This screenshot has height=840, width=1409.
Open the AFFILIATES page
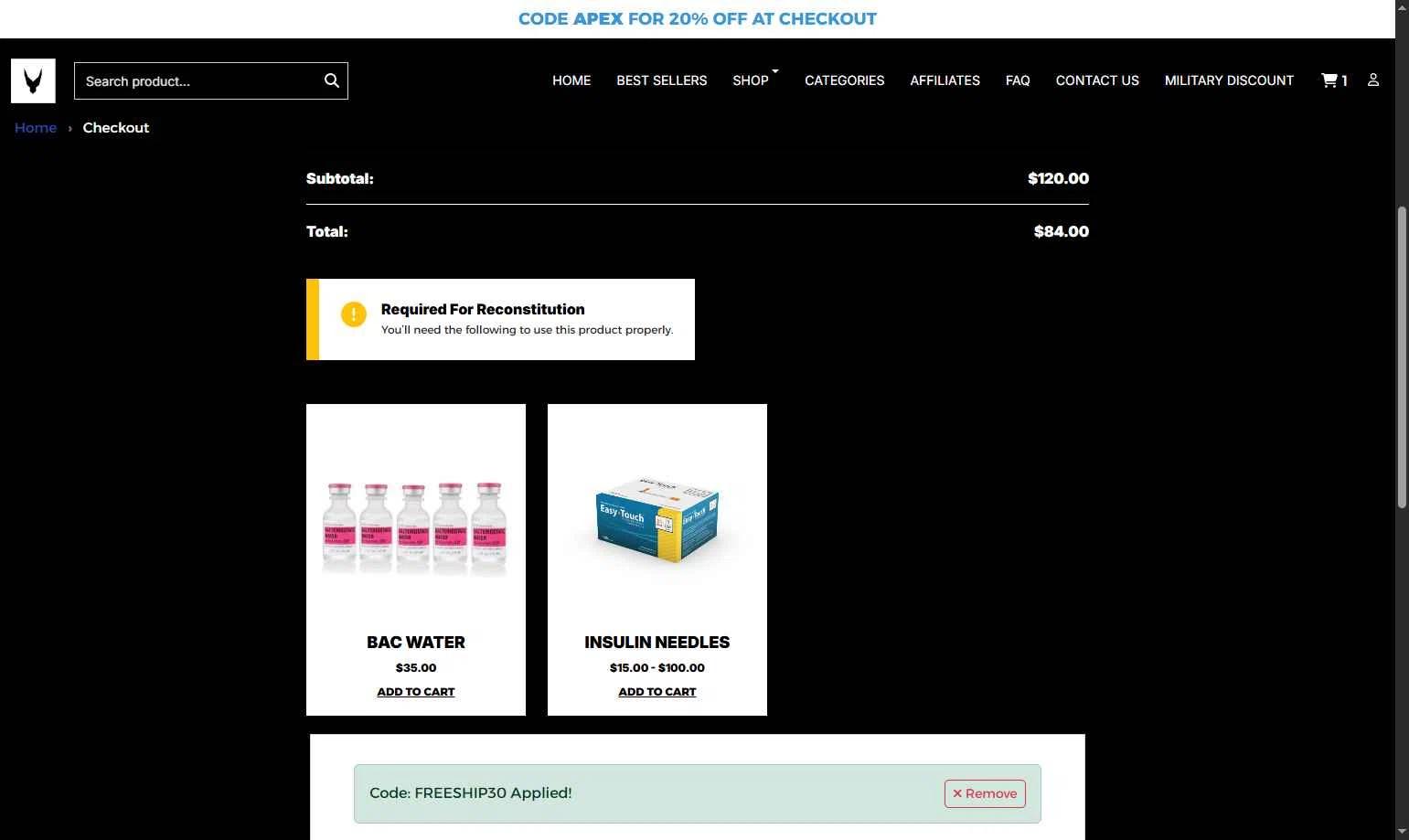pyautogui.click(x=945, y=80)
